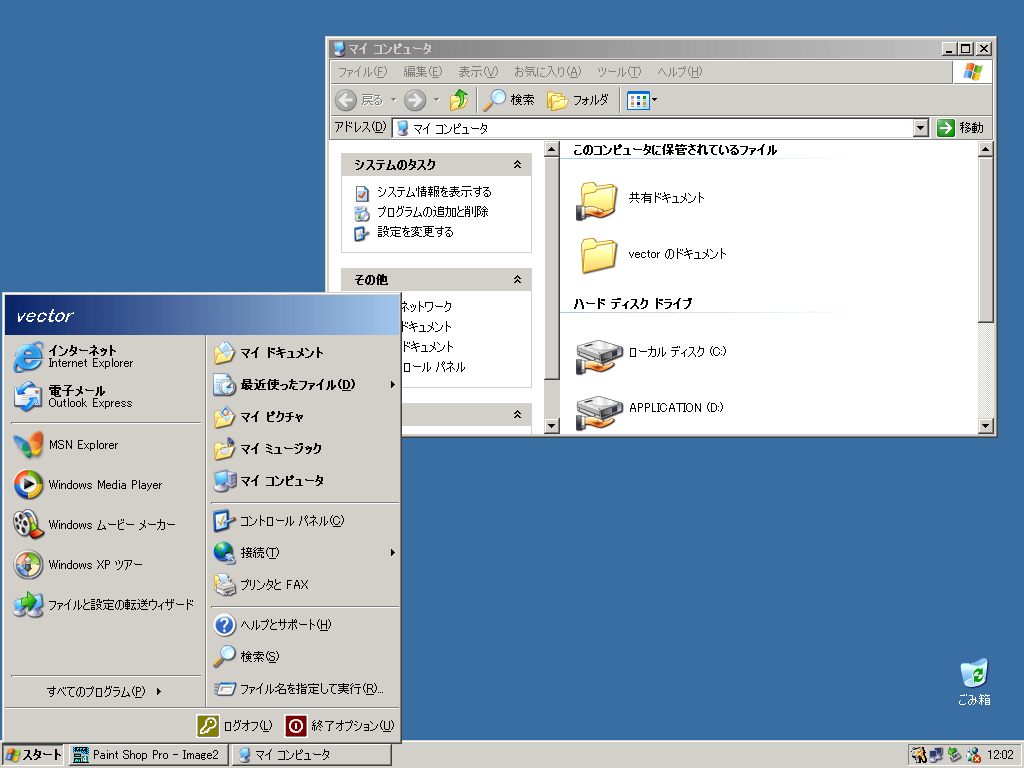Expand 最近使ったファイル submenu
1024x768 pixels.
(305, 385)
